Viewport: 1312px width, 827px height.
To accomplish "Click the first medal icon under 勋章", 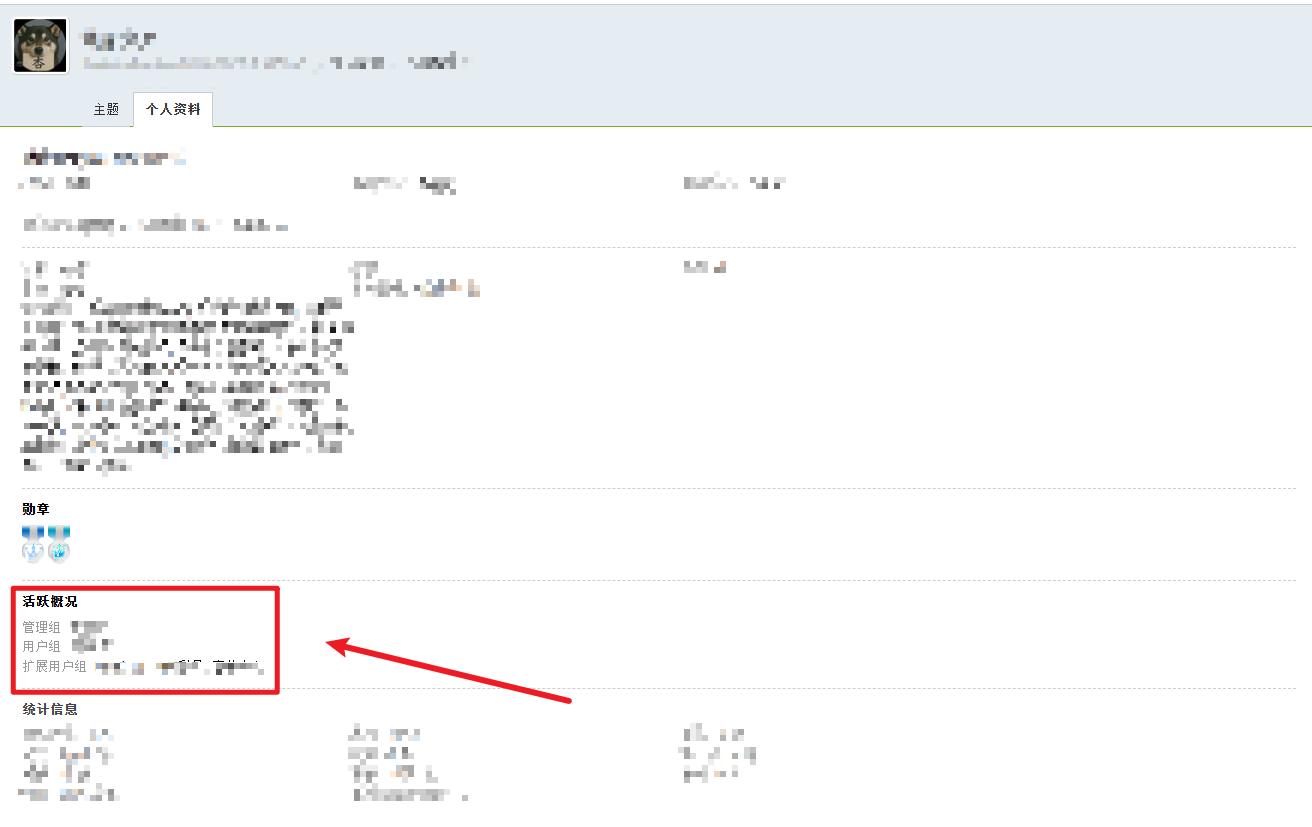I will tap(33, 543).
